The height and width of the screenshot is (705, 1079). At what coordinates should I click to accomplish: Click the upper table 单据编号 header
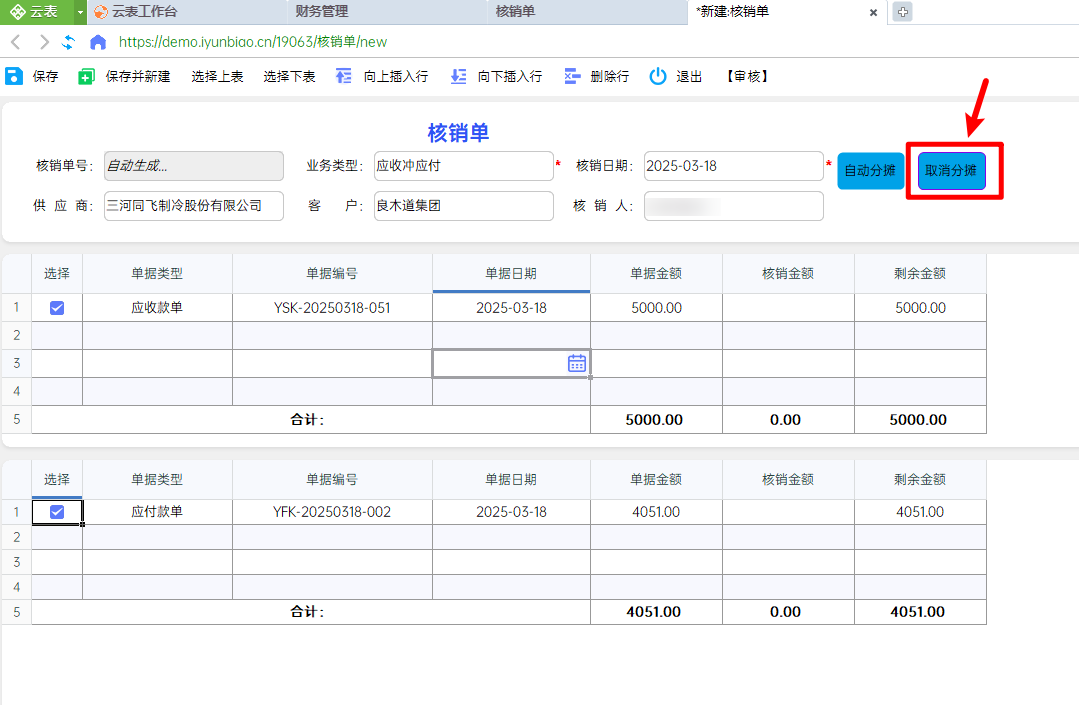(x=332, y=273)
